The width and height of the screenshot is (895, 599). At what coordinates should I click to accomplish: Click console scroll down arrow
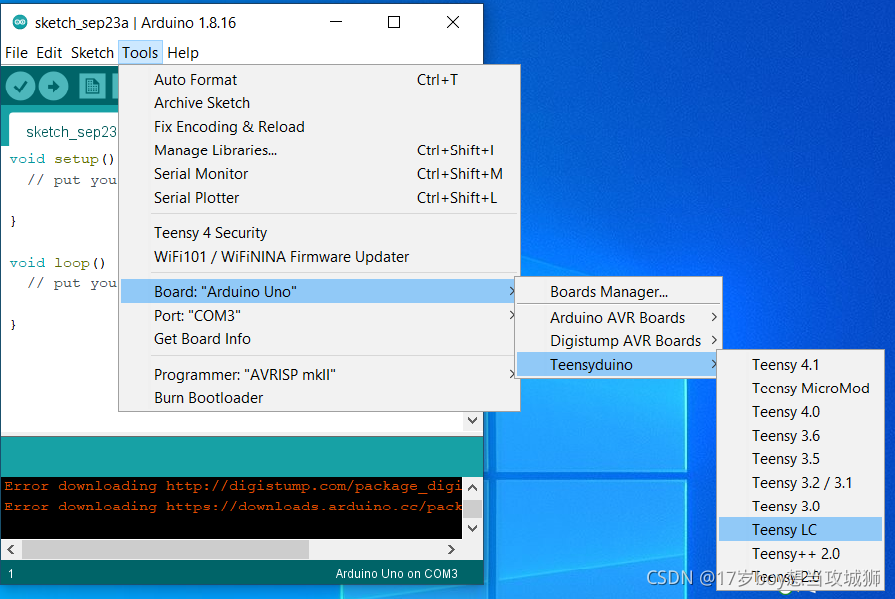pos(473,528)
